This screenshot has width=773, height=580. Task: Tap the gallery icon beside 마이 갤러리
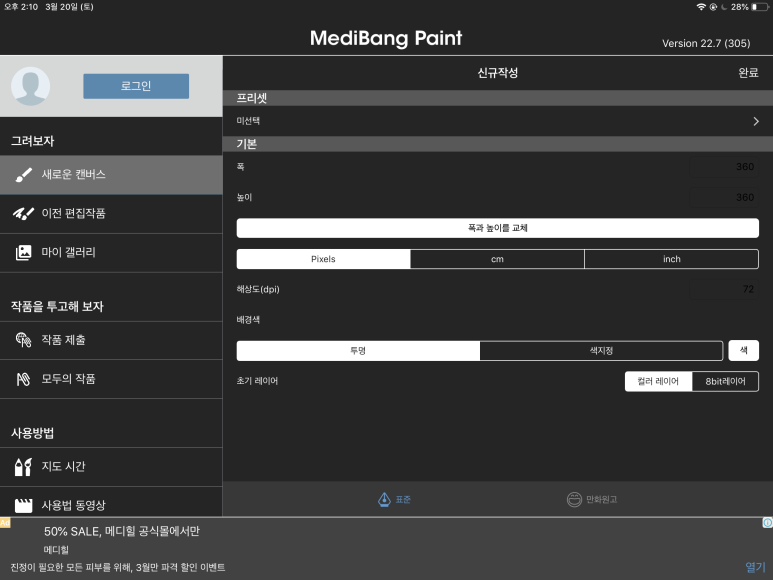point(23,252)
